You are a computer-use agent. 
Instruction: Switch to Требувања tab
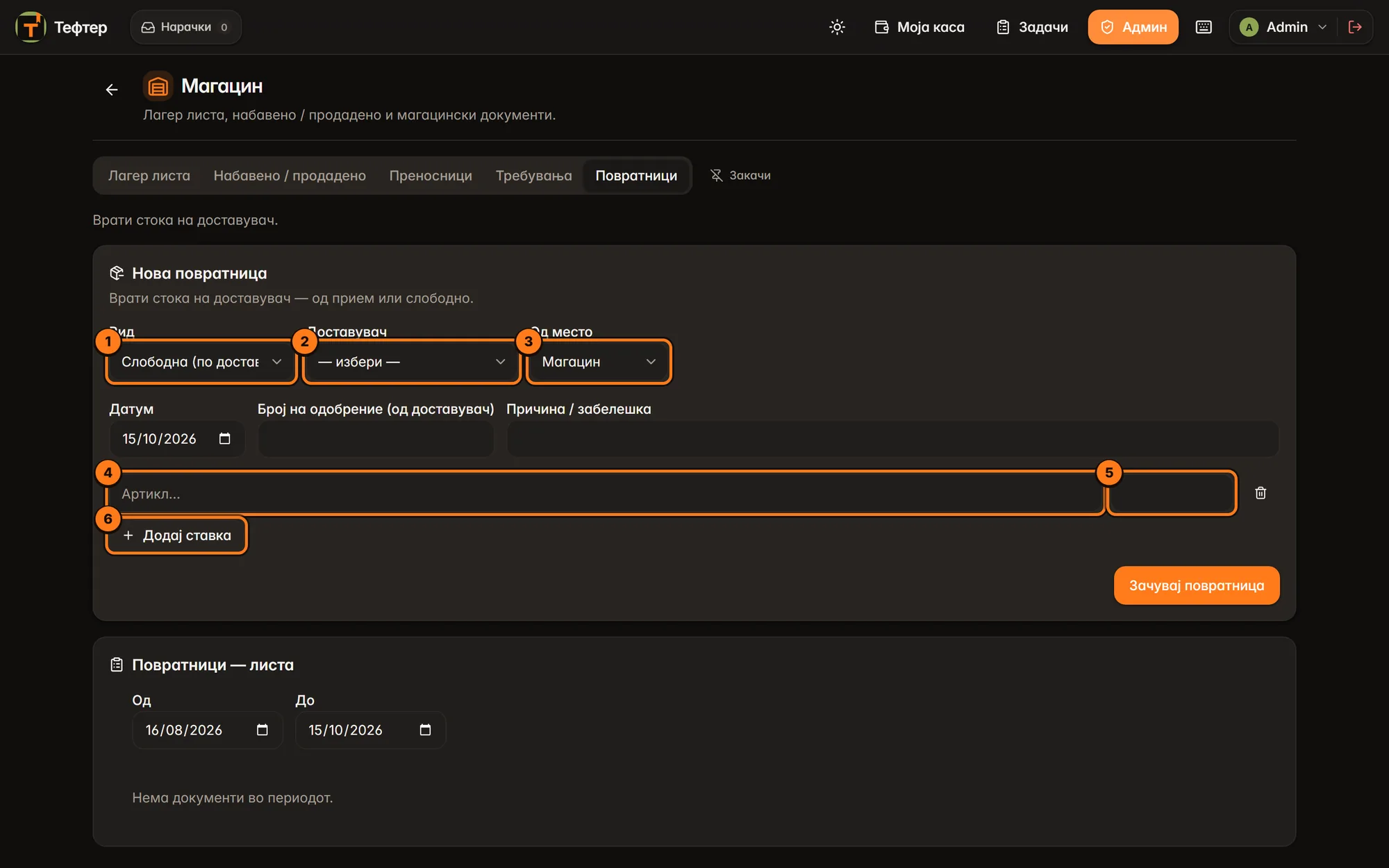(533, 176)
